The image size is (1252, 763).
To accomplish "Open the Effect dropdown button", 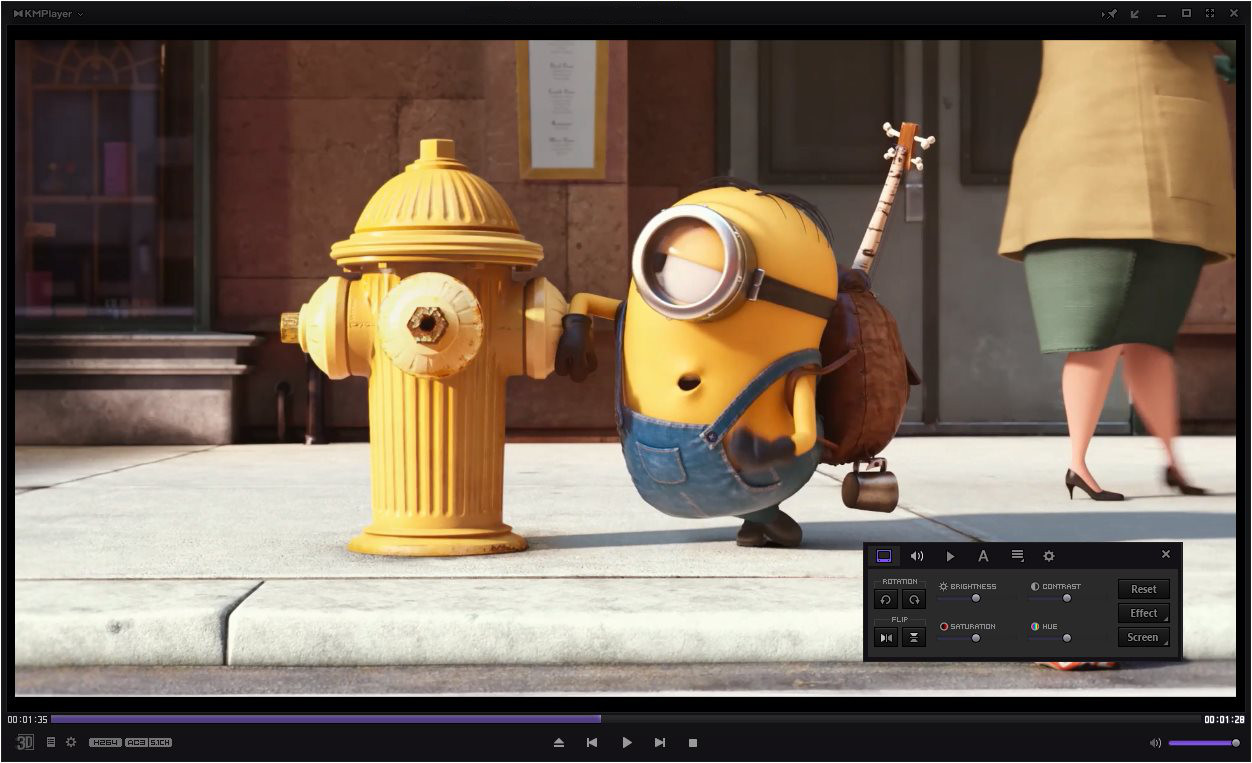I will click(1144, 613).
